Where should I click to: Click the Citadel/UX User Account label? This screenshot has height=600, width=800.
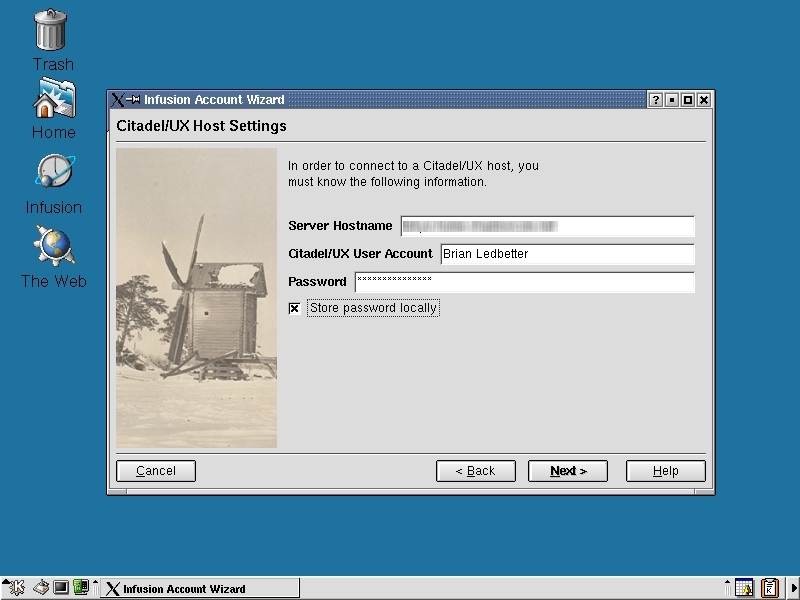(360, 254)
